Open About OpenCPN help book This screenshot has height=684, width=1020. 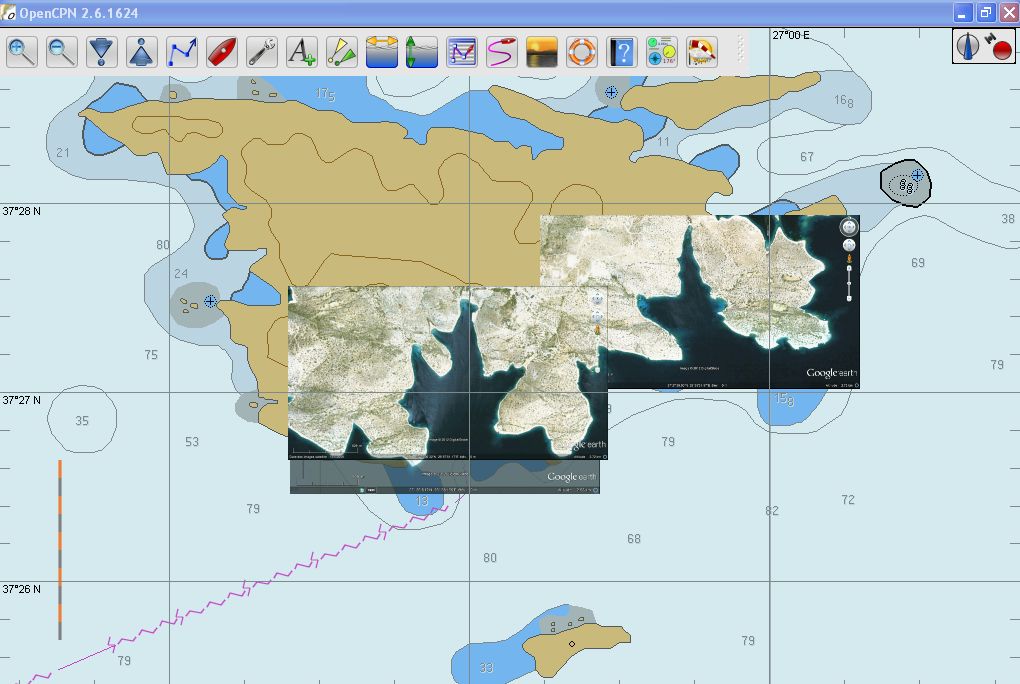622,52
